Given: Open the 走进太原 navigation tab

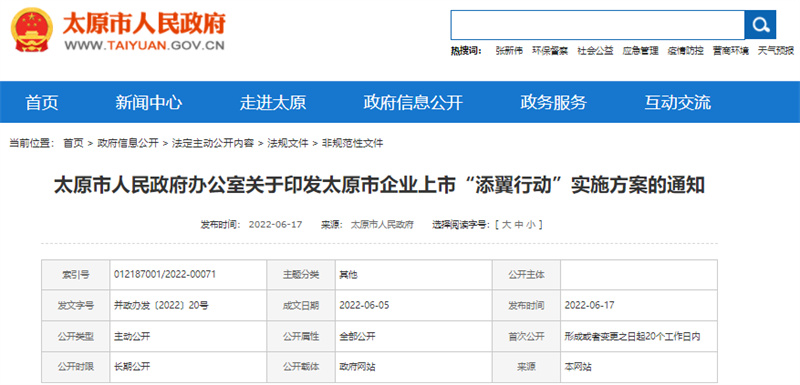Looking at the screenshot, I should 273,102.
